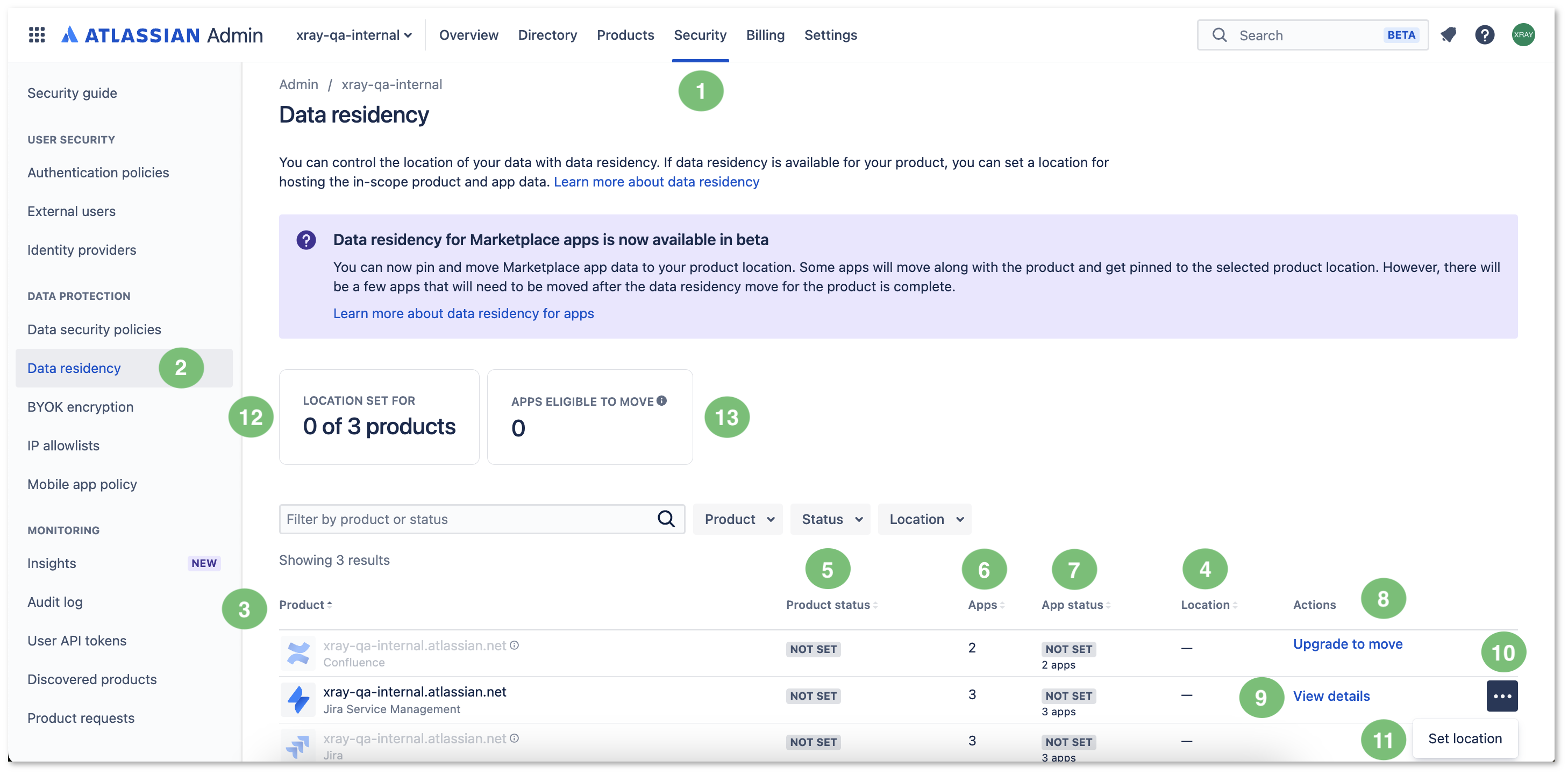This screenshot has height=775, width=1568.
Task: Open Security guide in sidebar
Action: (x=124, y=93)
